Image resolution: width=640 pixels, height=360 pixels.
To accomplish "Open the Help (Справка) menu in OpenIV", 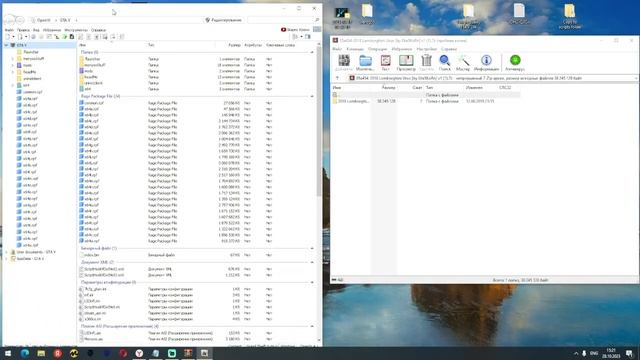I will (98, 30).
